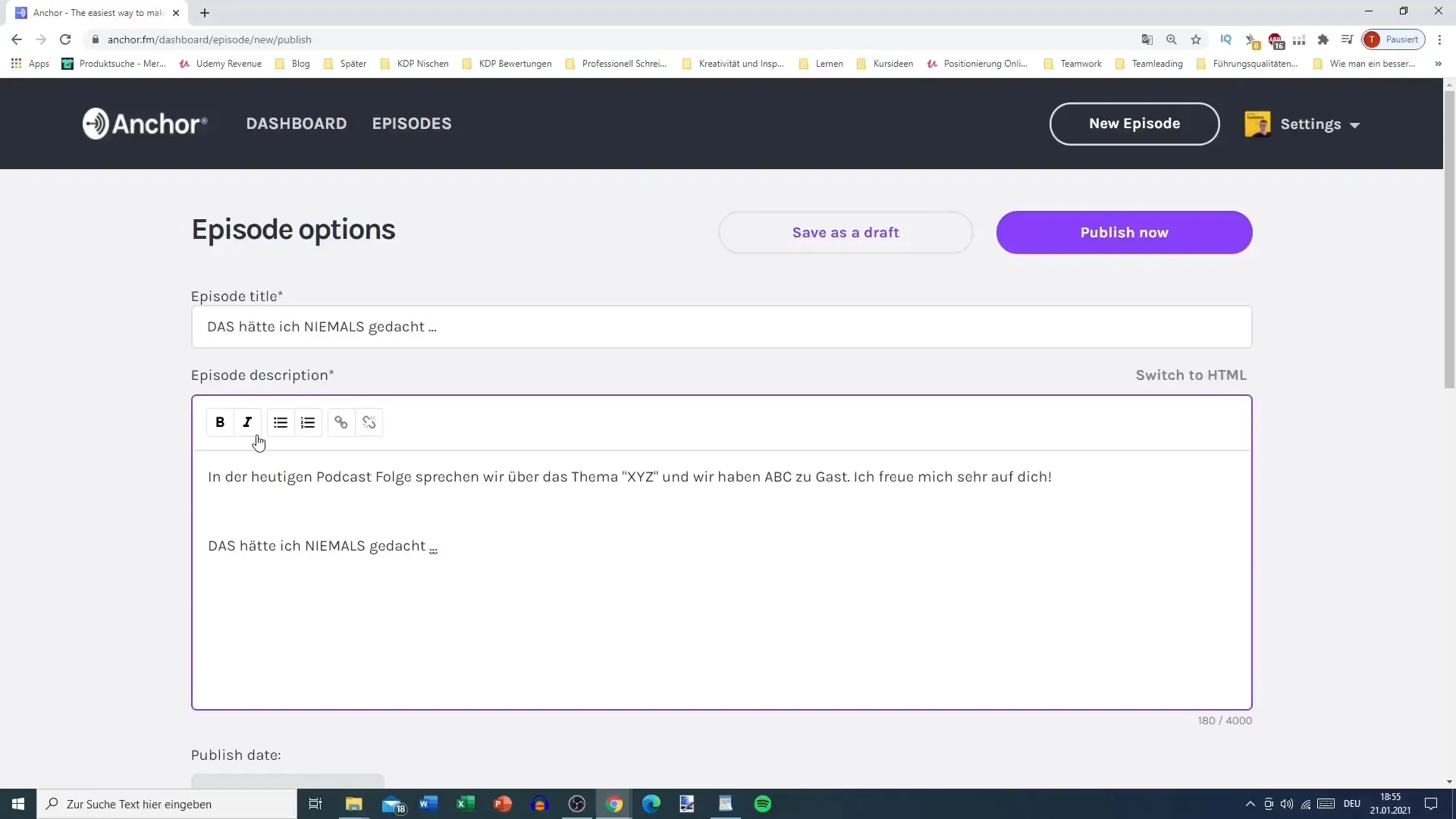Open the EPISODES navigation tab
The height and width of the screenshot is (819, 1456).
coord(412,123)
